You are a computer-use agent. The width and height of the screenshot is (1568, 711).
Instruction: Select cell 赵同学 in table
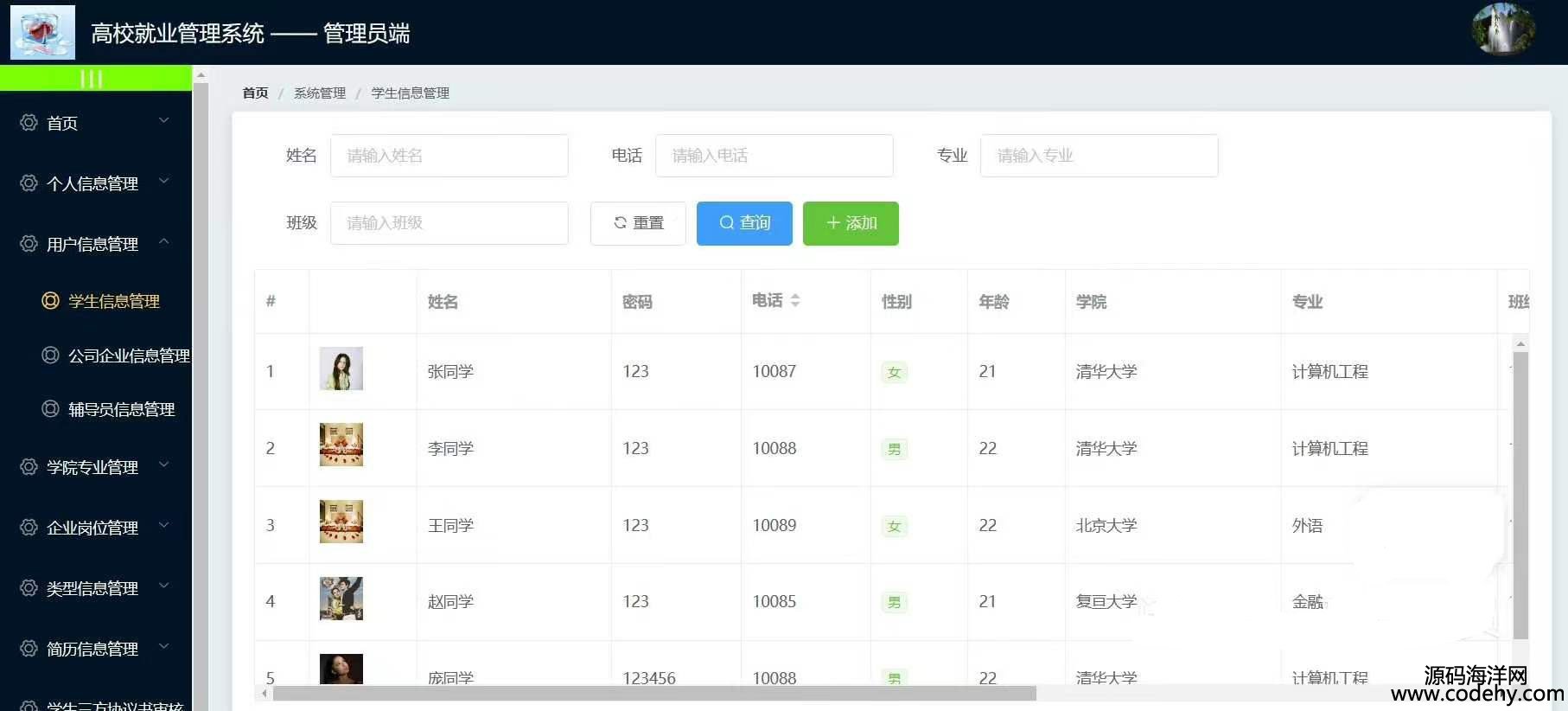coord(450,601)
